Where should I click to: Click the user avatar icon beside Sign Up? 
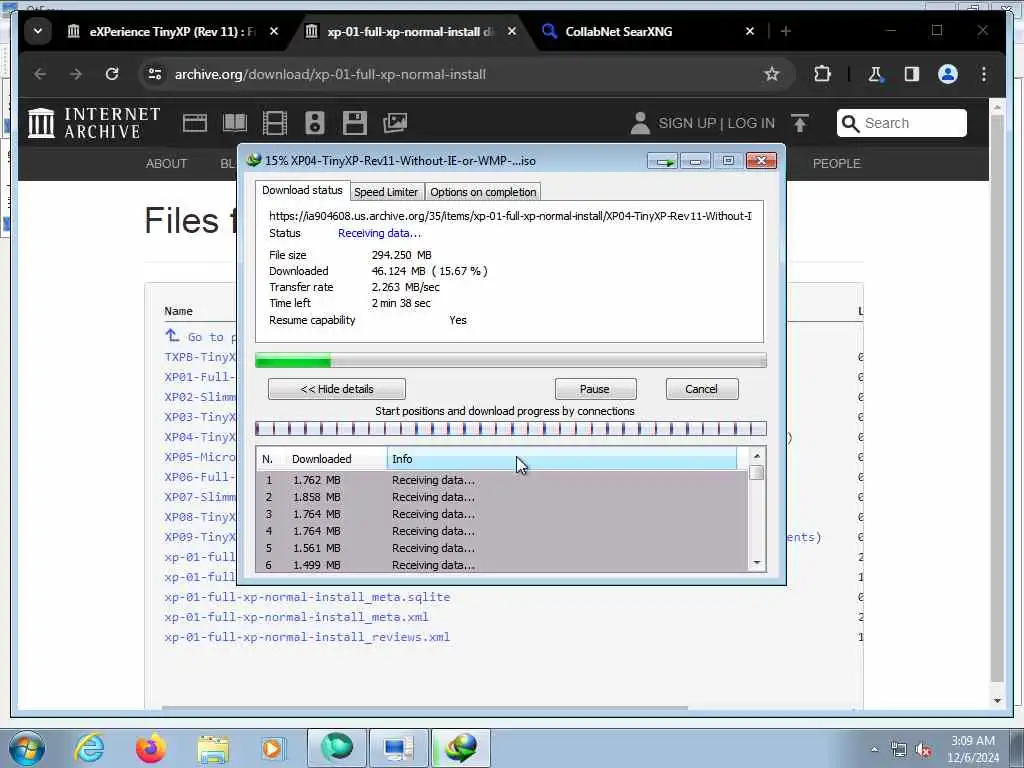coord(640,123)
